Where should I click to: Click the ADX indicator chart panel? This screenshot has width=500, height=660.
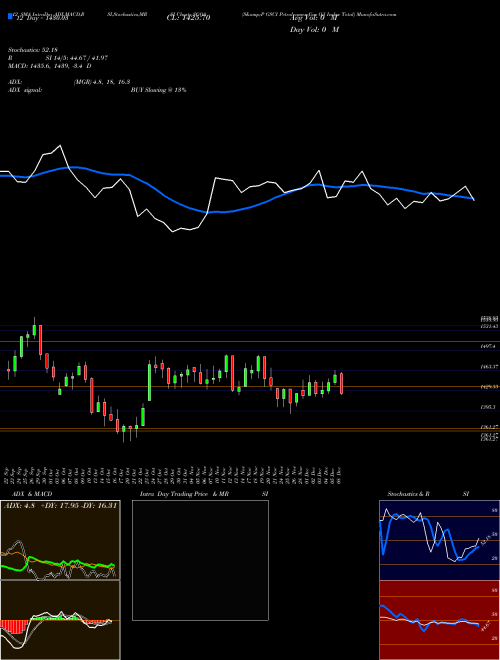pos(60,540)
